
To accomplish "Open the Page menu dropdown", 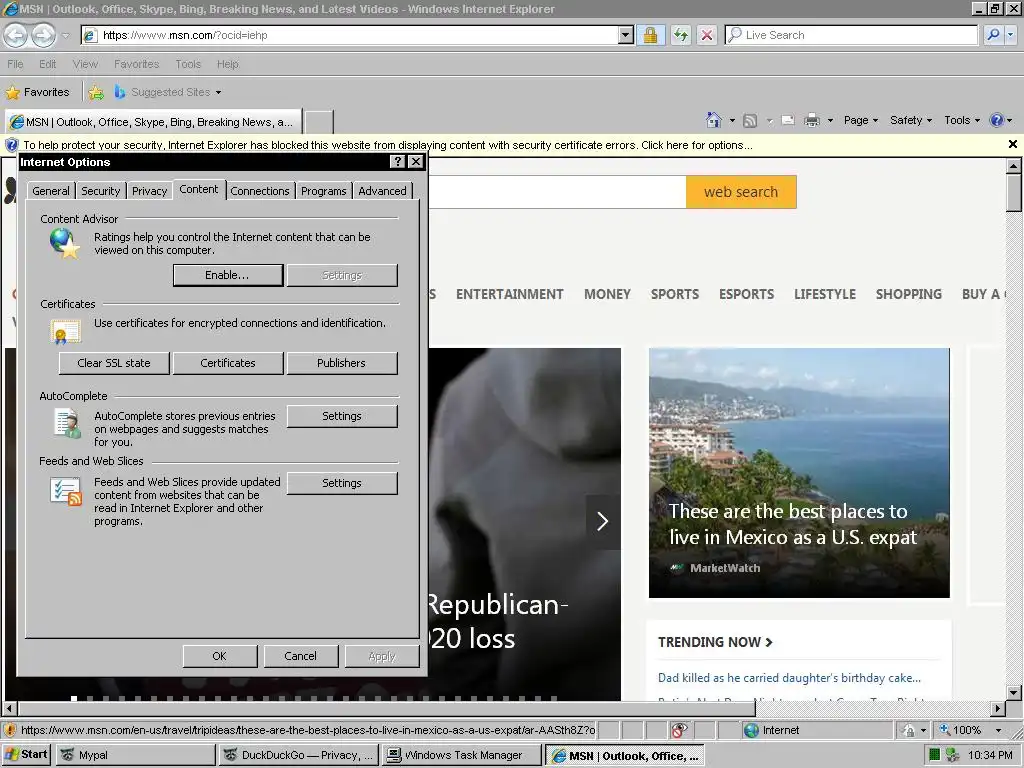I will [x=861, y=120].
